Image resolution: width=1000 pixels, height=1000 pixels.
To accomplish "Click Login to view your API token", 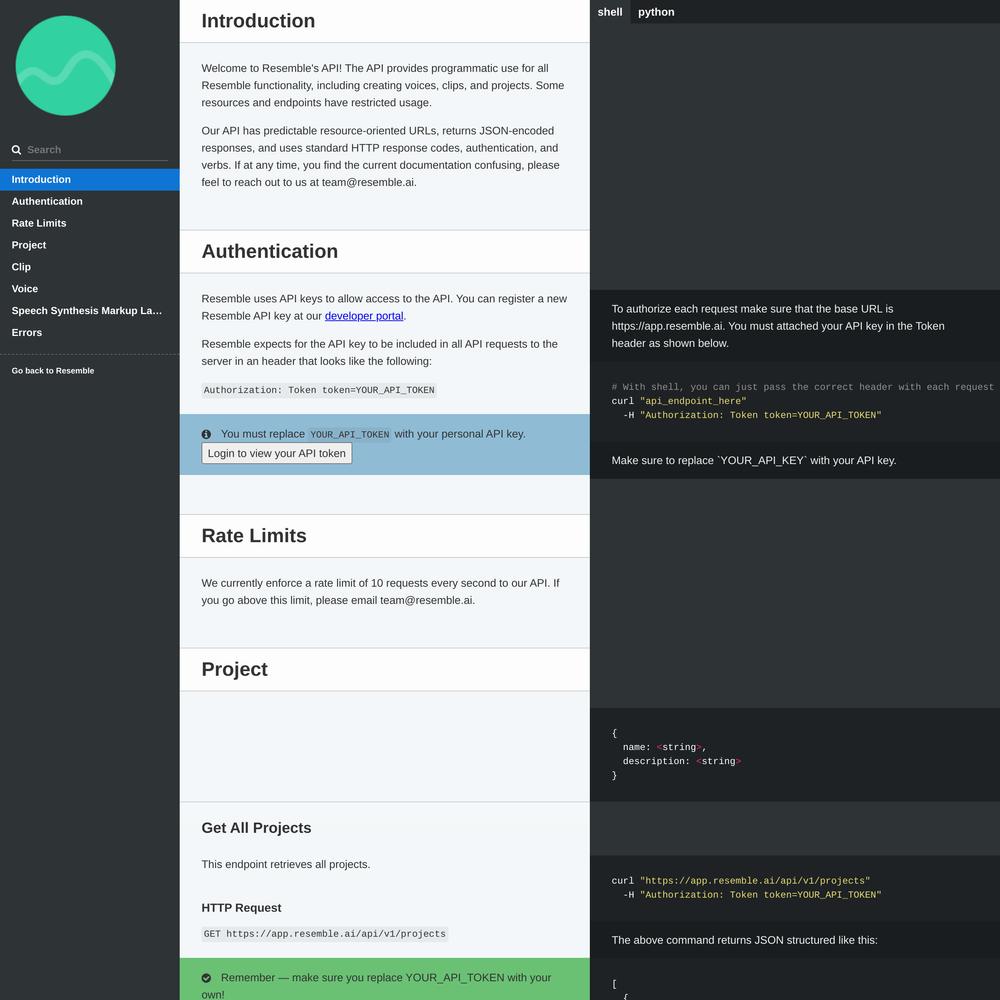I will pyautogui.click(x=277, y=453).
